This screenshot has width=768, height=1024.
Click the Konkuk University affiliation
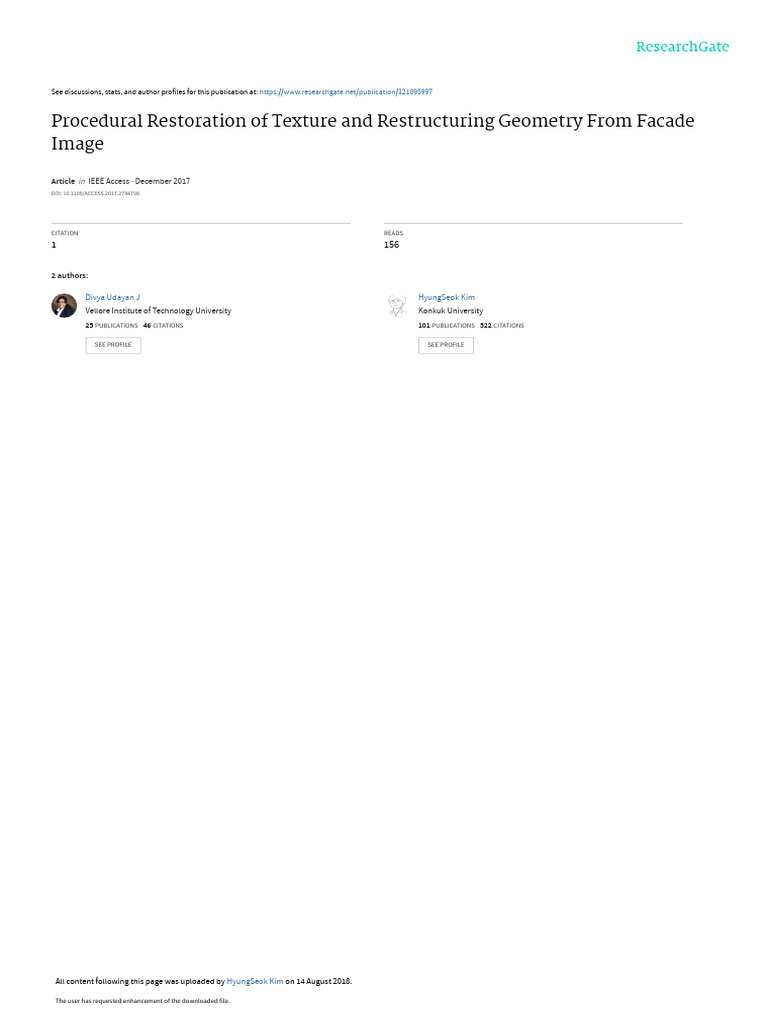tap(451, 311)
